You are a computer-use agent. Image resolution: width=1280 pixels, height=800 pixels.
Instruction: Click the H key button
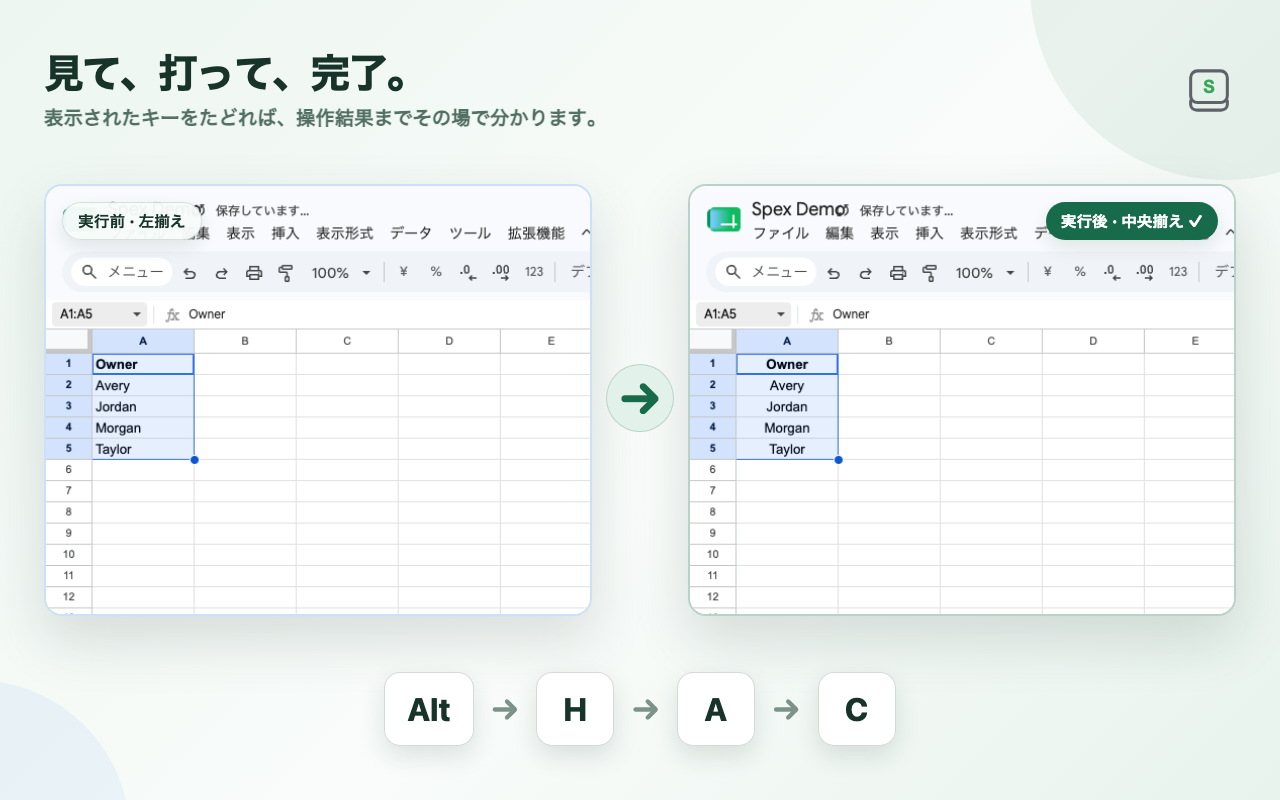click(575, 709)
